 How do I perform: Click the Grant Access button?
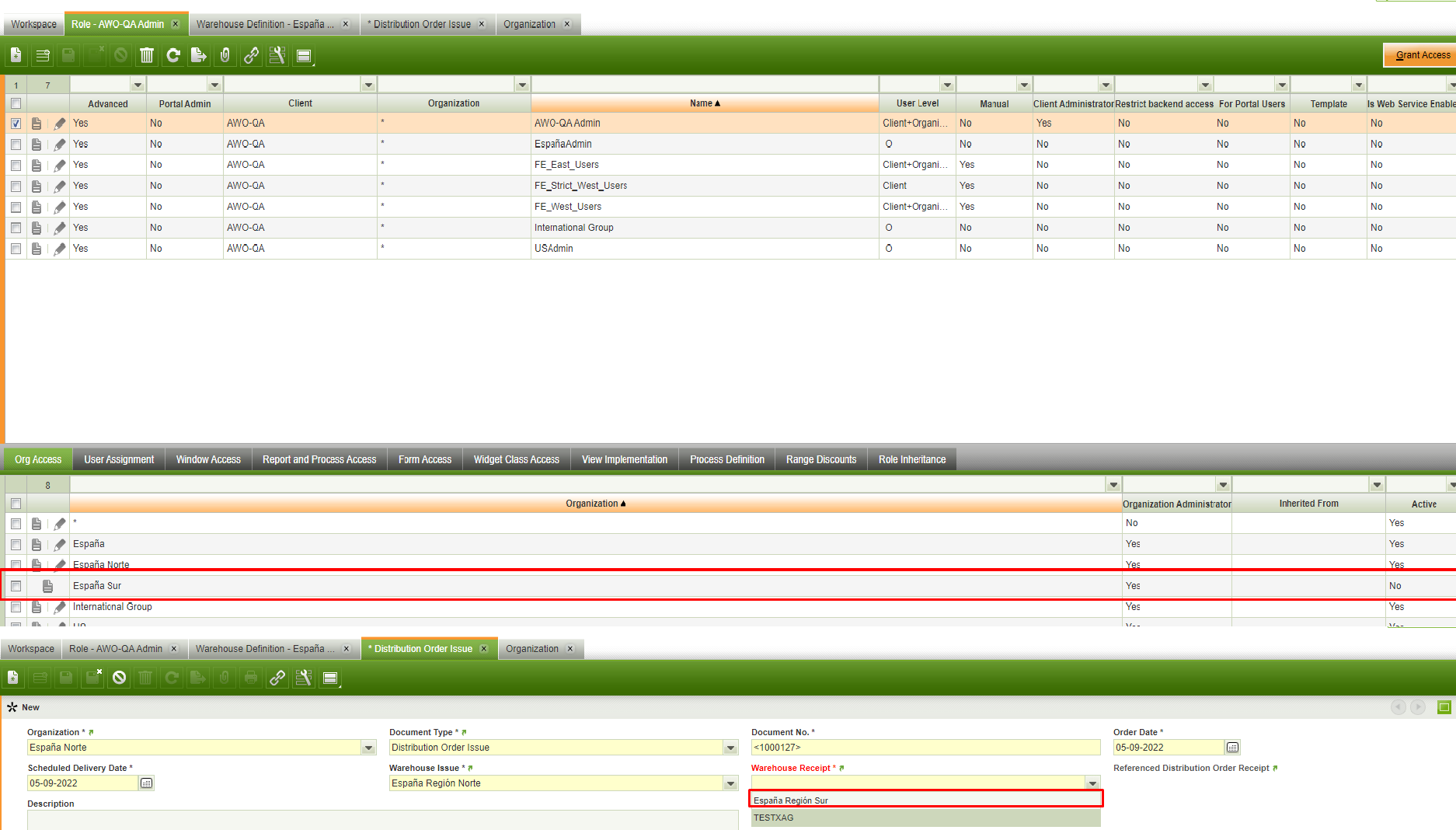[1421, 55]
